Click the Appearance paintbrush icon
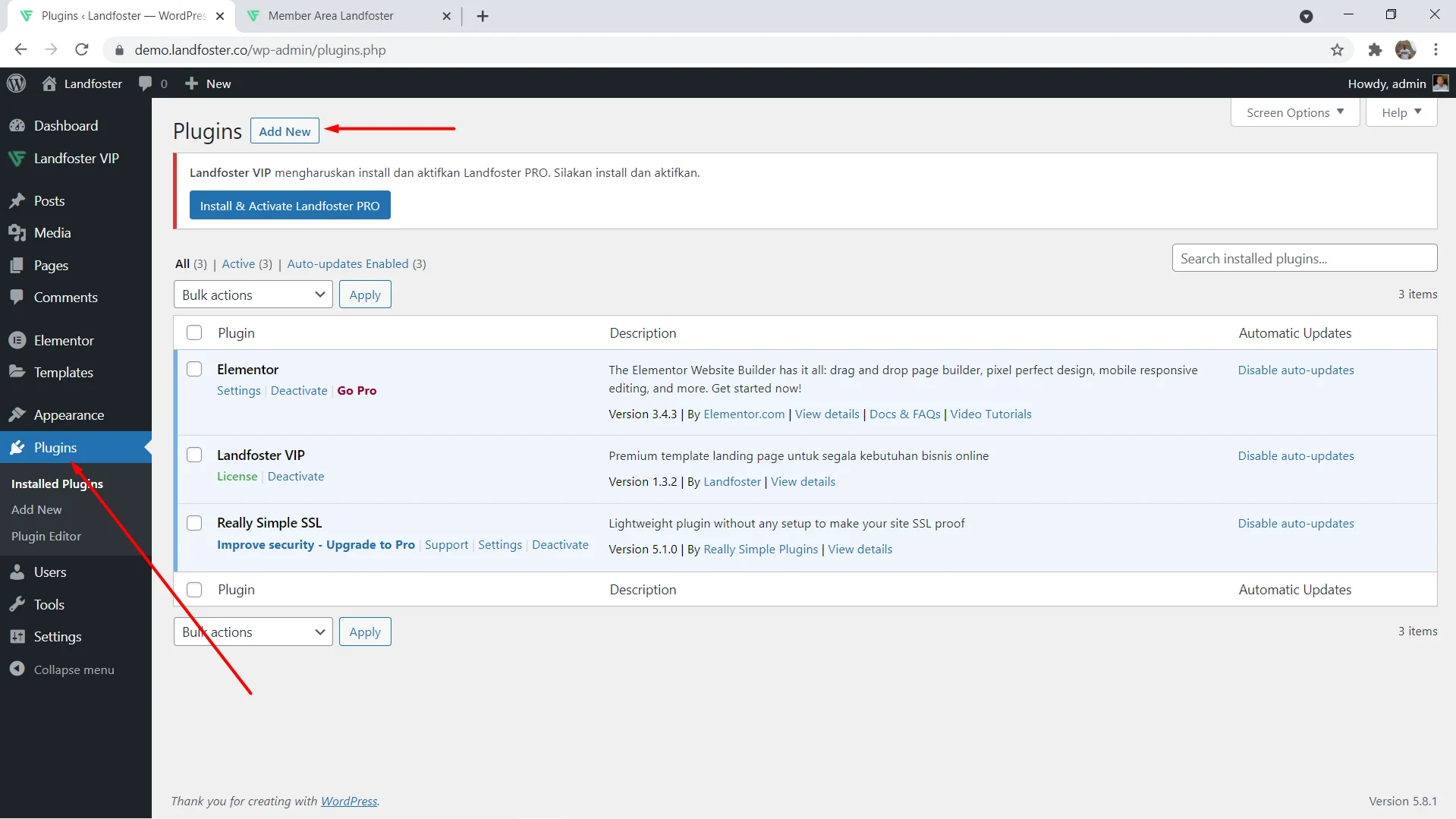1456x819 pixels. click(17, 415)
